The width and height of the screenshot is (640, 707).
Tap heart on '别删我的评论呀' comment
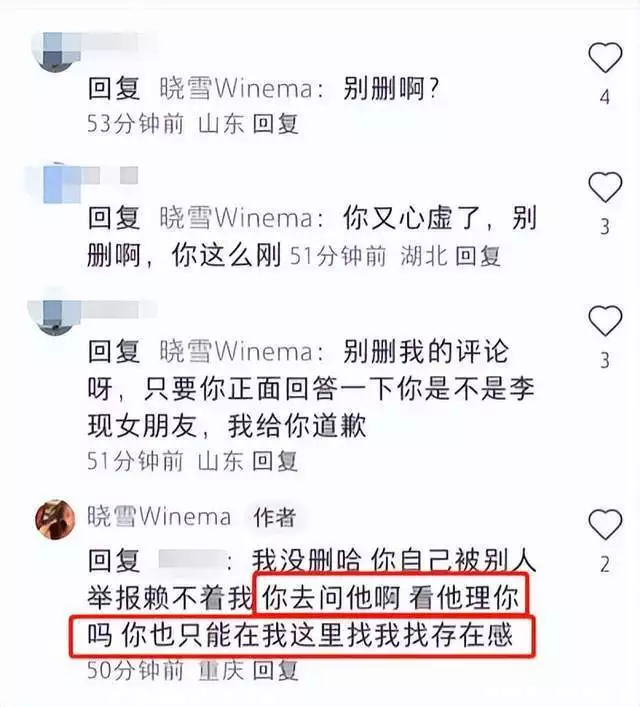pos(605,321)
